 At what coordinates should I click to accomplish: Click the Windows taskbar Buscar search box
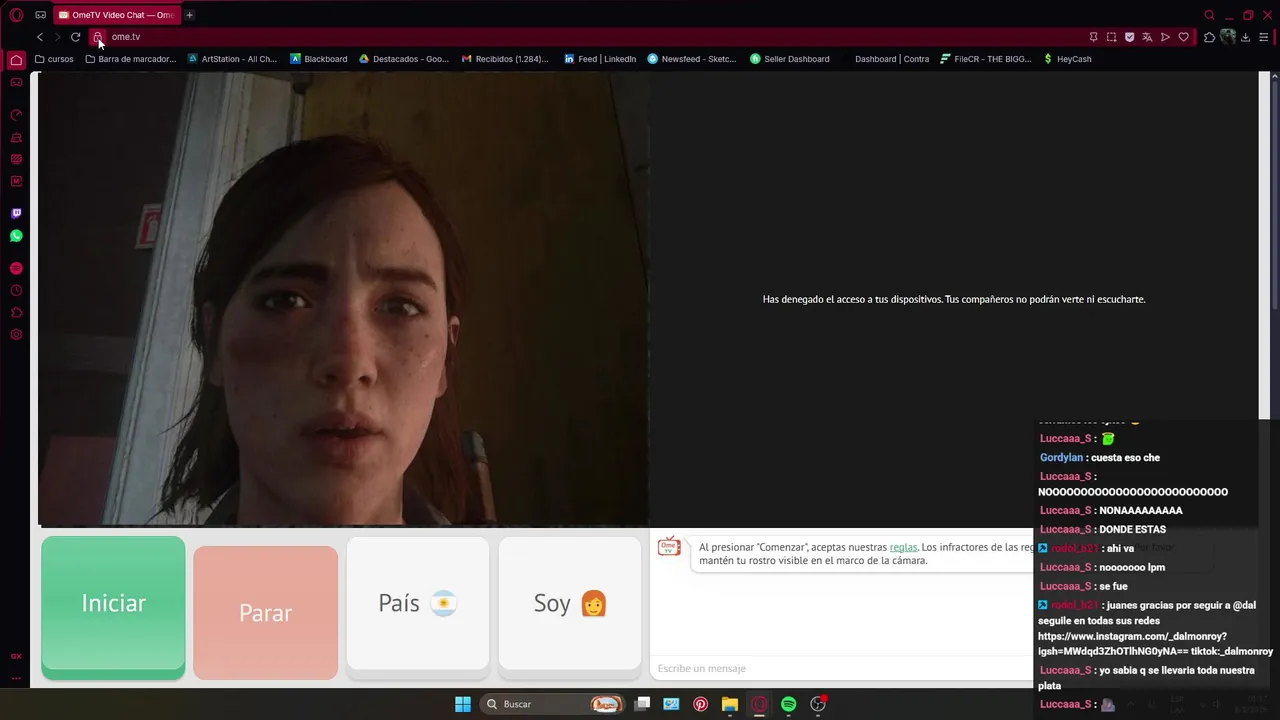coord(550,704)
